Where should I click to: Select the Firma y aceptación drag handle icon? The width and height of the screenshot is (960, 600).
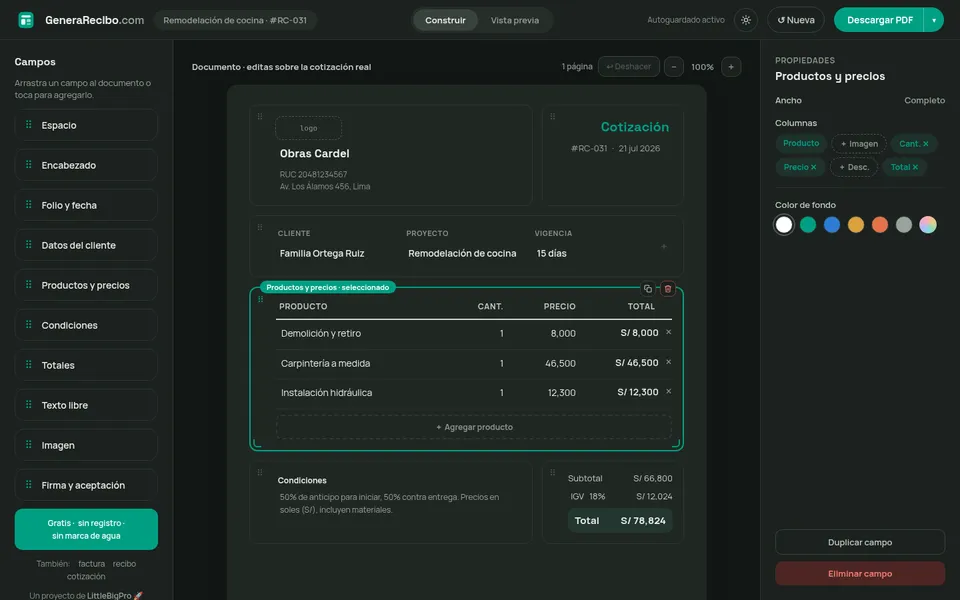point(28,485)
